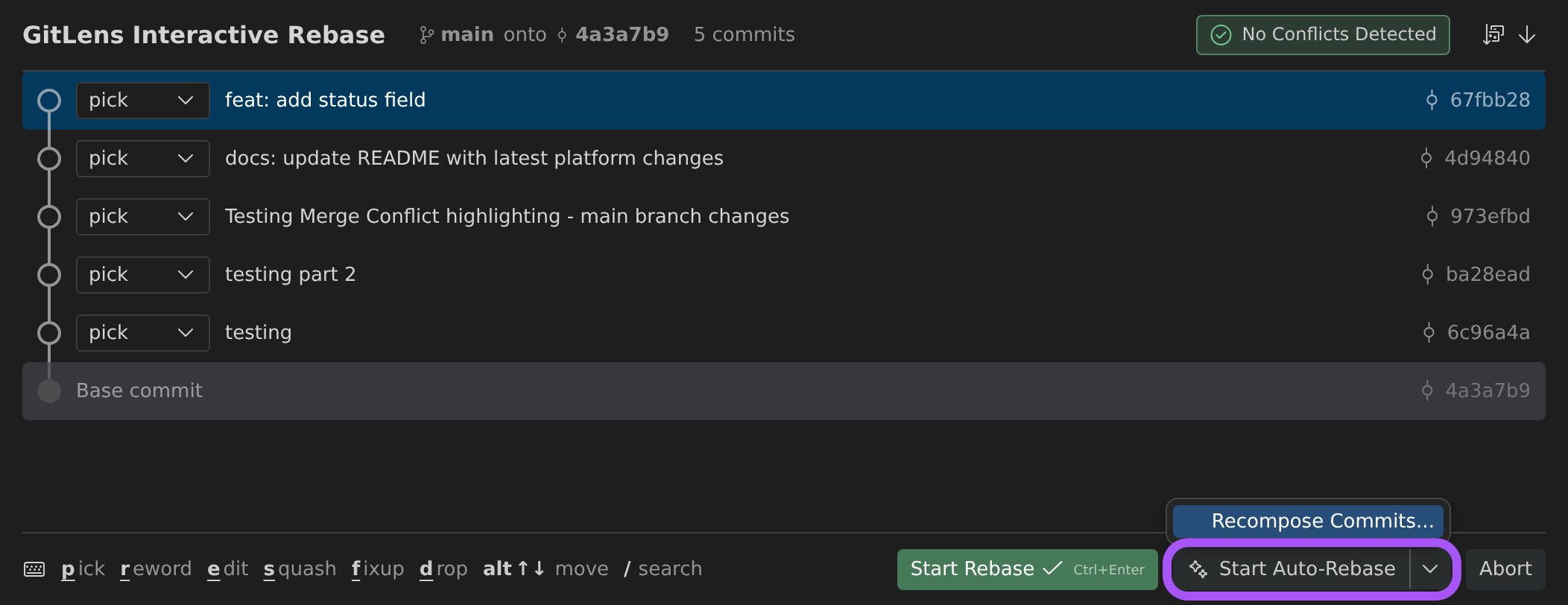Image resolution: width=1568 pixels, height=605 pixels.
Task: Click the 'main' branch name in header
Action: [x=467, y=35]
